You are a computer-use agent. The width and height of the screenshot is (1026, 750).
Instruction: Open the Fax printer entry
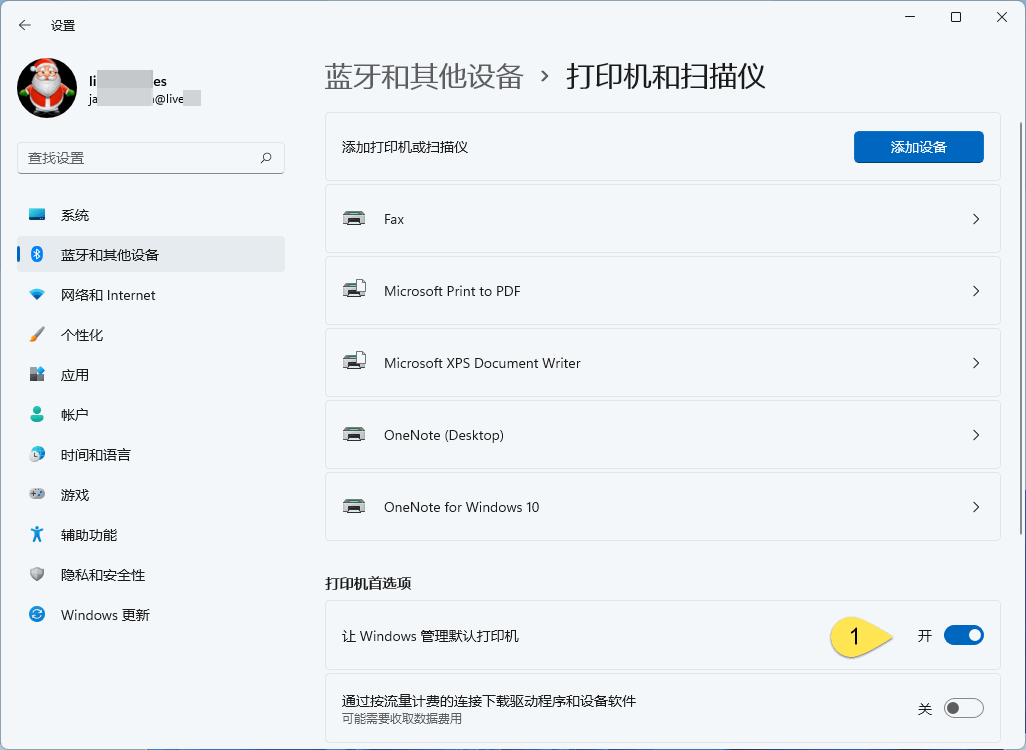pos(662,219)
